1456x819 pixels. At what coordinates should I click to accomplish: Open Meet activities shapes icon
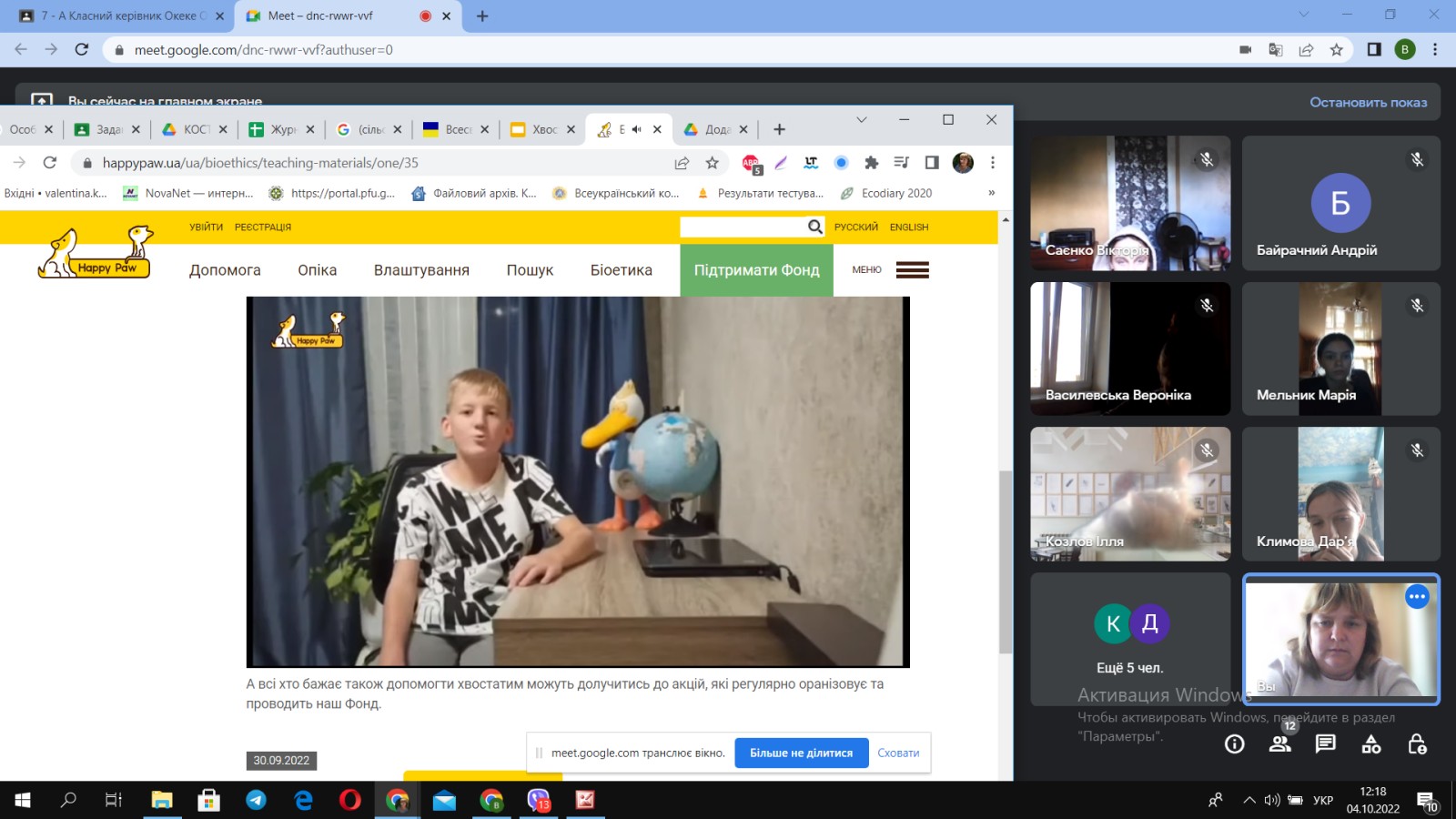(1371, 744)
